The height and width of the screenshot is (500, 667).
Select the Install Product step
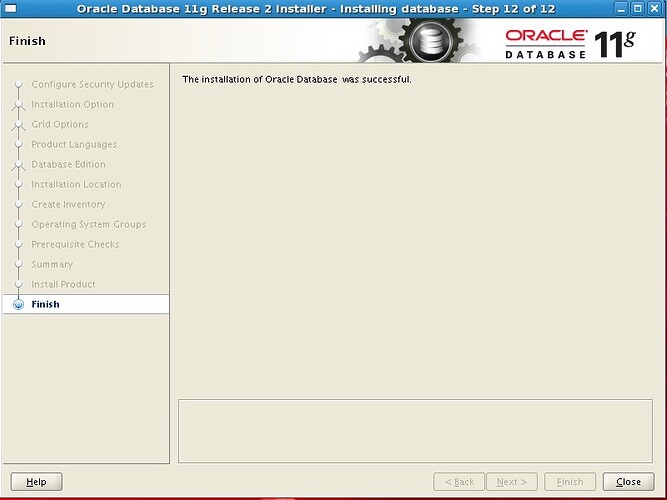point(63,284)
